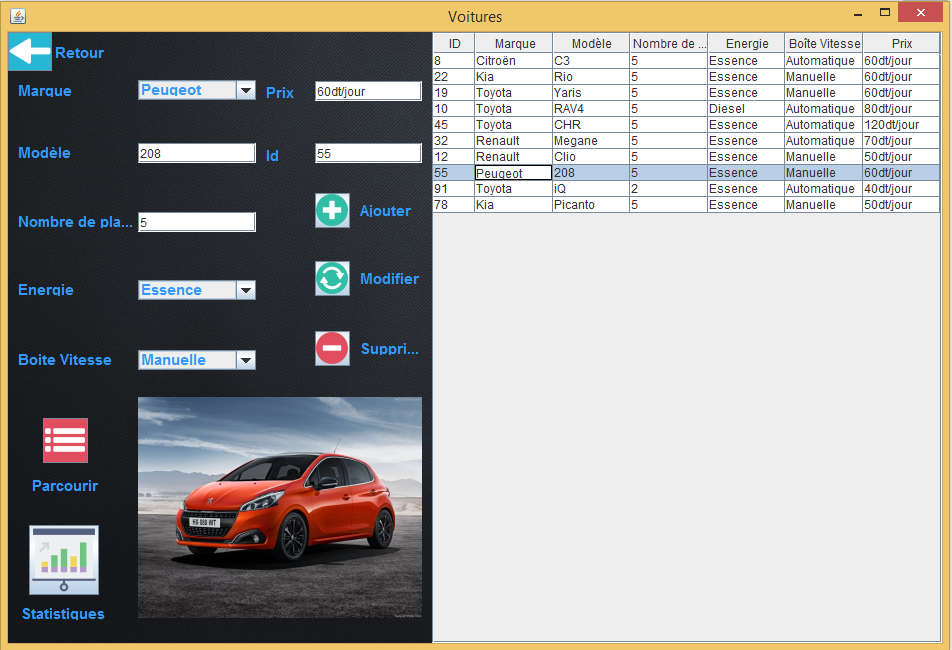Select the Citroën cell in the table
This screenshot has height=650, width=952.
pos(514,61)
